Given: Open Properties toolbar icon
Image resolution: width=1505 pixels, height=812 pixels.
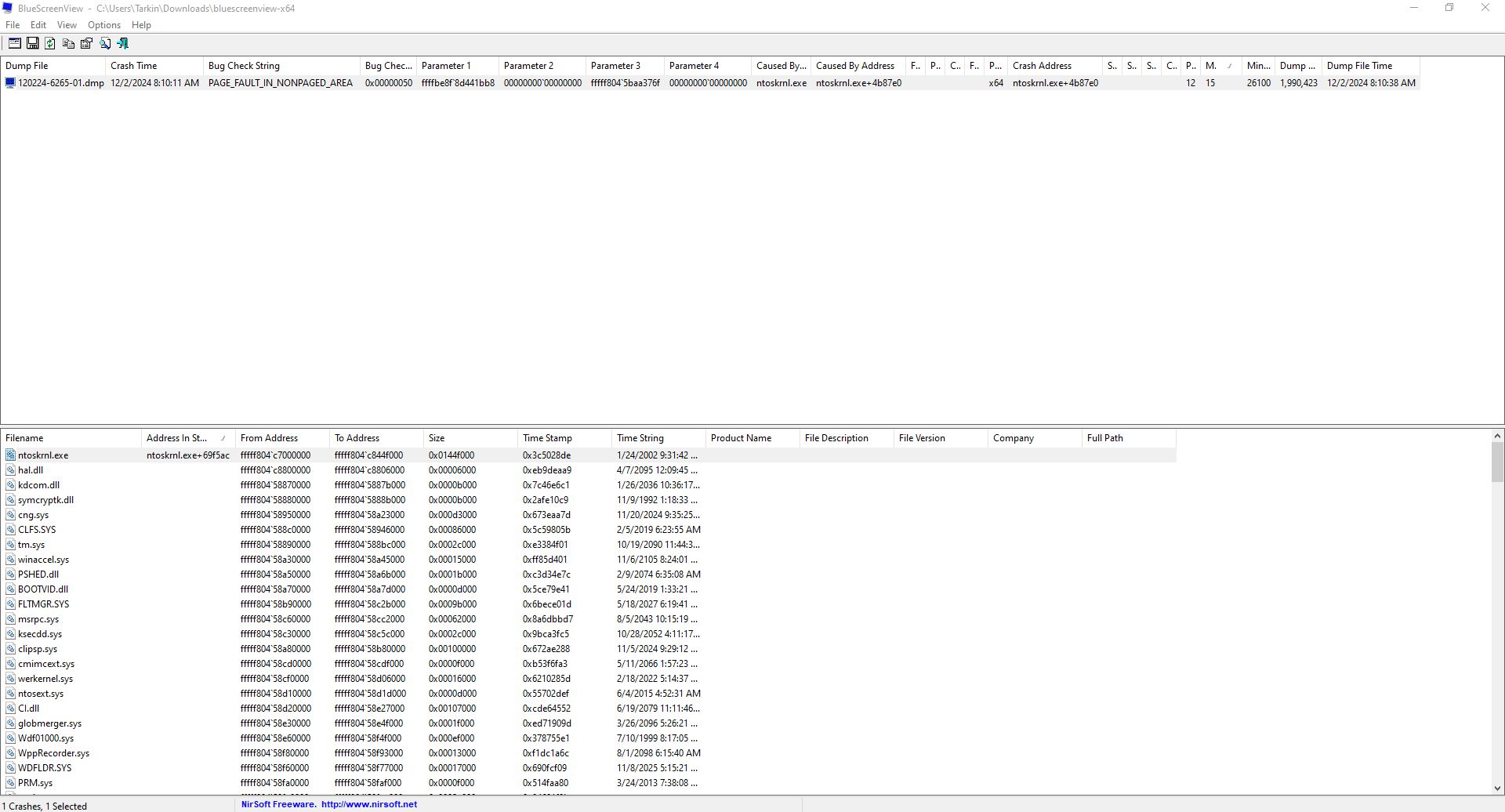Looking at the screenshot, I should pyautogui.click(x=86, y=44).
